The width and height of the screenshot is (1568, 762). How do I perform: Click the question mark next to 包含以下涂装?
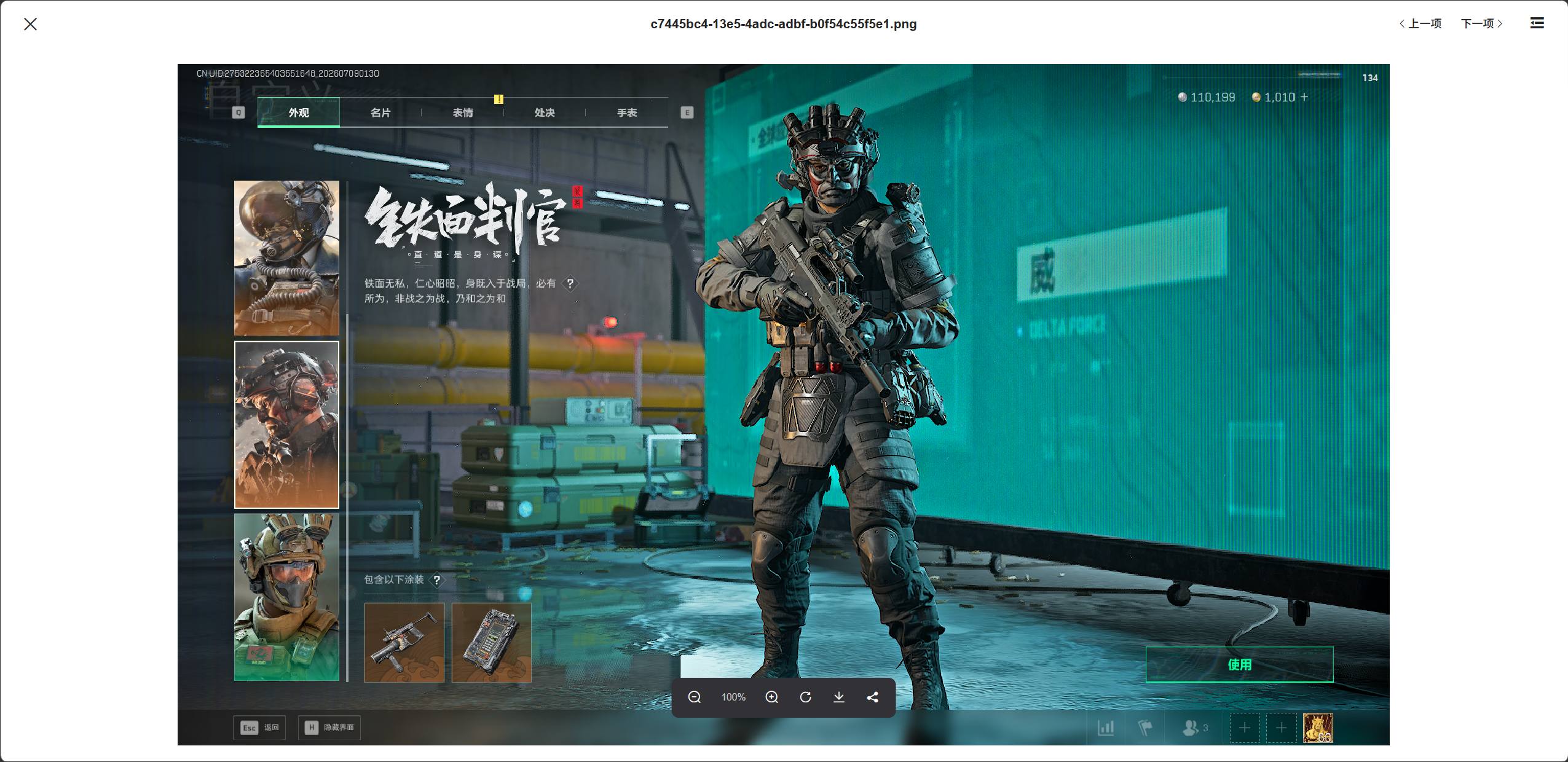pos(436,579)
